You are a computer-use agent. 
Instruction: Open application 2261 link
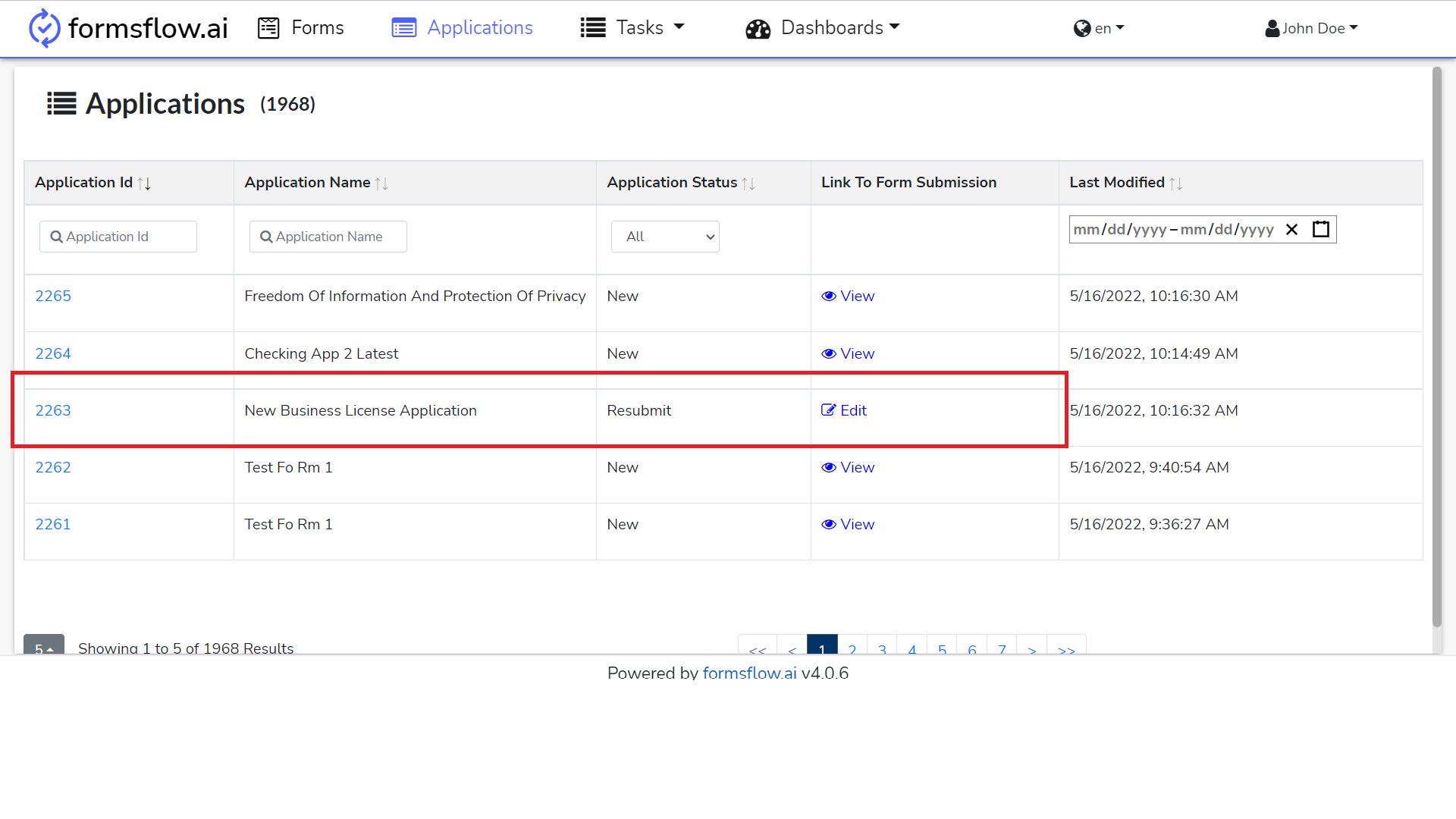pyautogui.click(x=53, y=524)
